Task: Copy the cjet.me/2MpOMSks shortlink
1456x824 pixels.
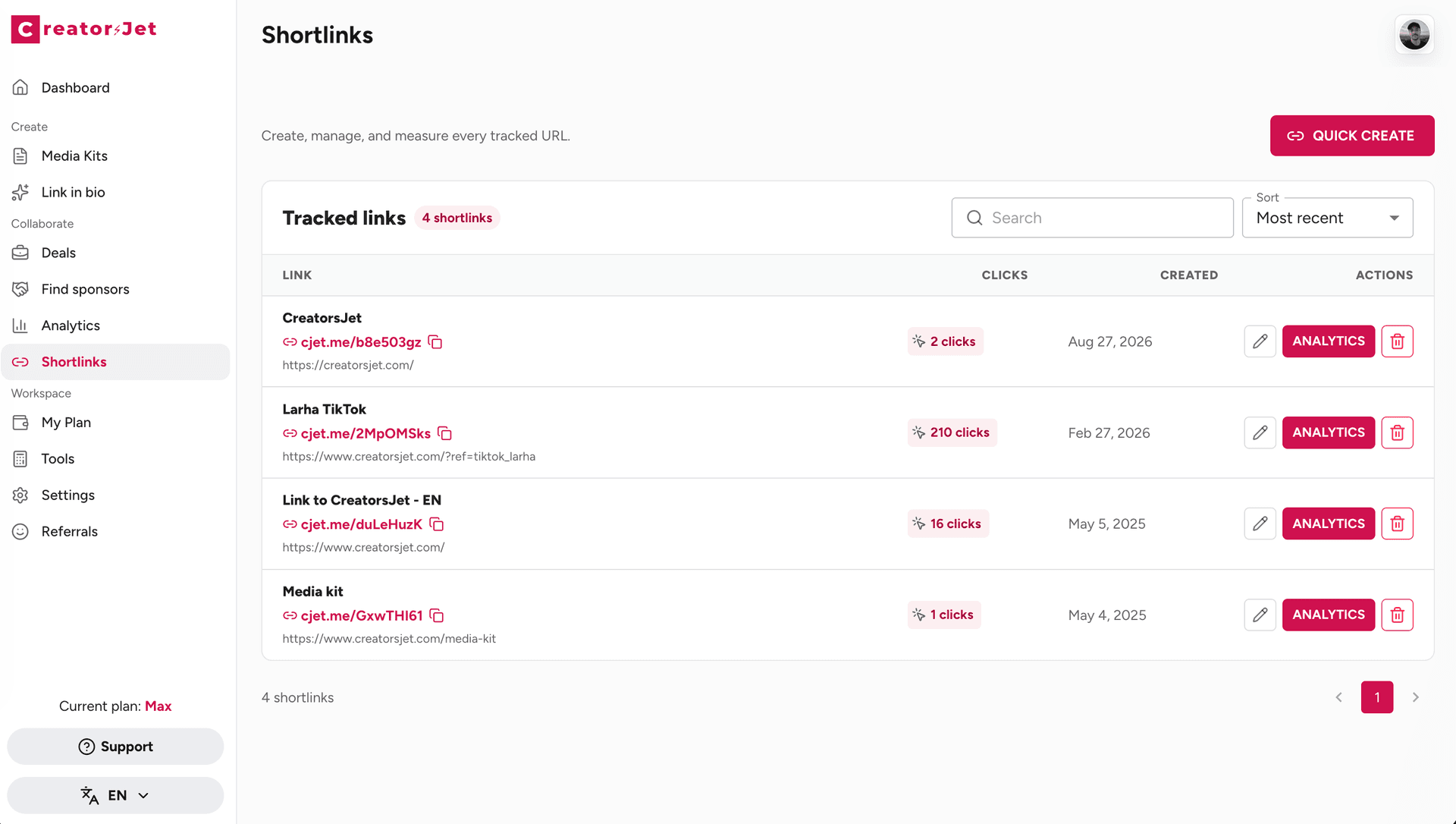Action: click(x=445, y=433)
